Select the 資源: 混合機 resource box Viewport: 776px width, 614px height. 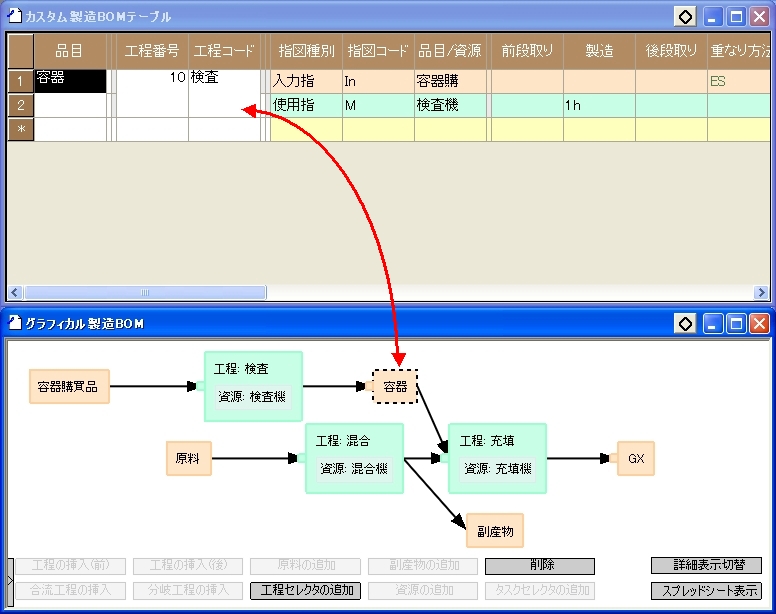coord(354,469)
